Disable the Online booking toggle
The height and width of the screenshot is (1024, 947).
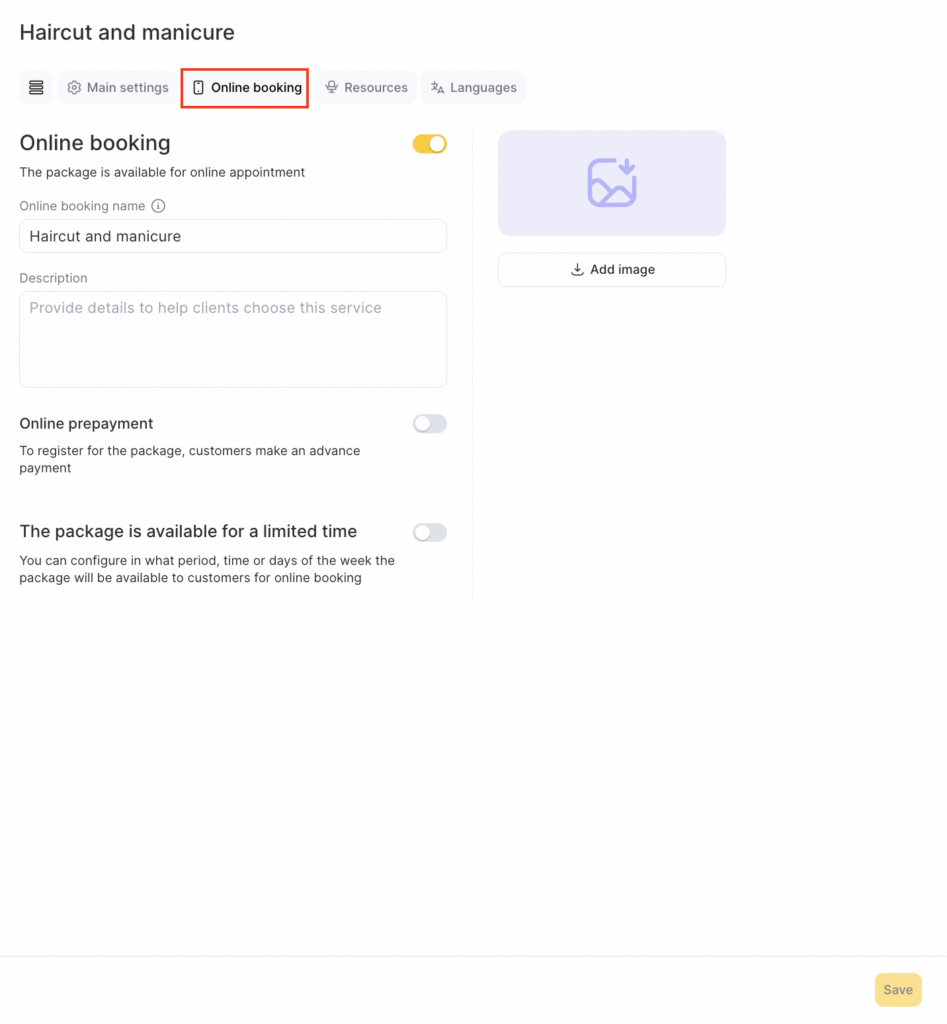click(430, 144)
